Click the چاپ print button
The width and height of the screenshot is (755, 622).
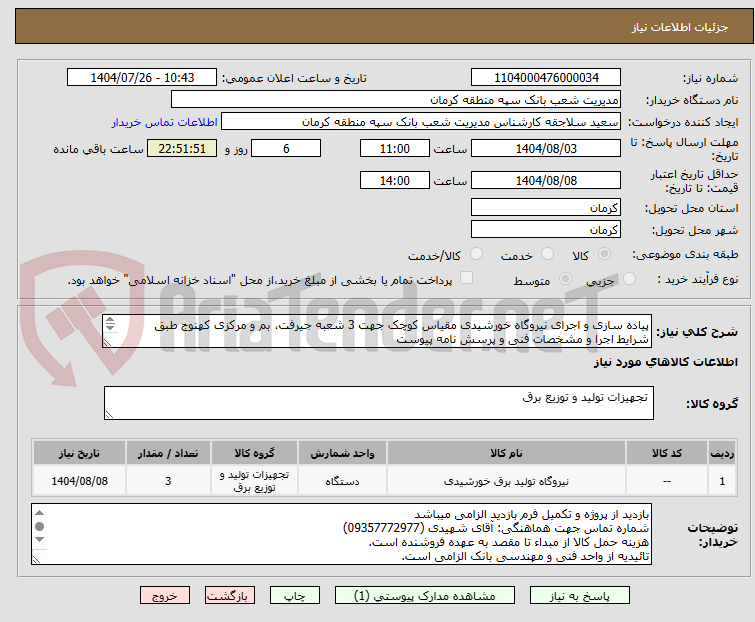[x=295, y=596]
